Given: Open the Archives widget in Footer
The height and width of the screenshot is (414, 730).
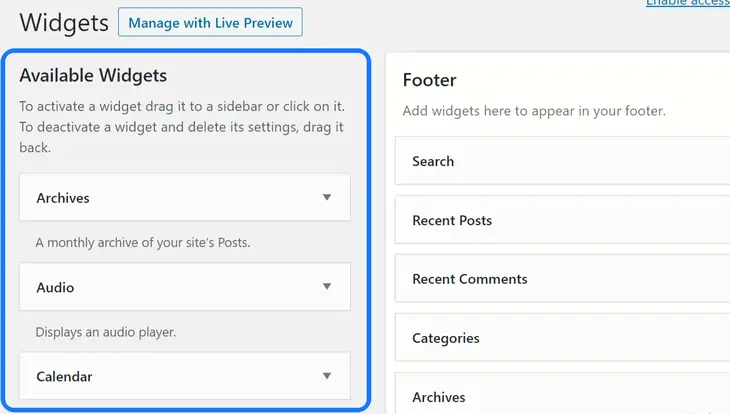Looking at the screenshot, I should point(439,397).
